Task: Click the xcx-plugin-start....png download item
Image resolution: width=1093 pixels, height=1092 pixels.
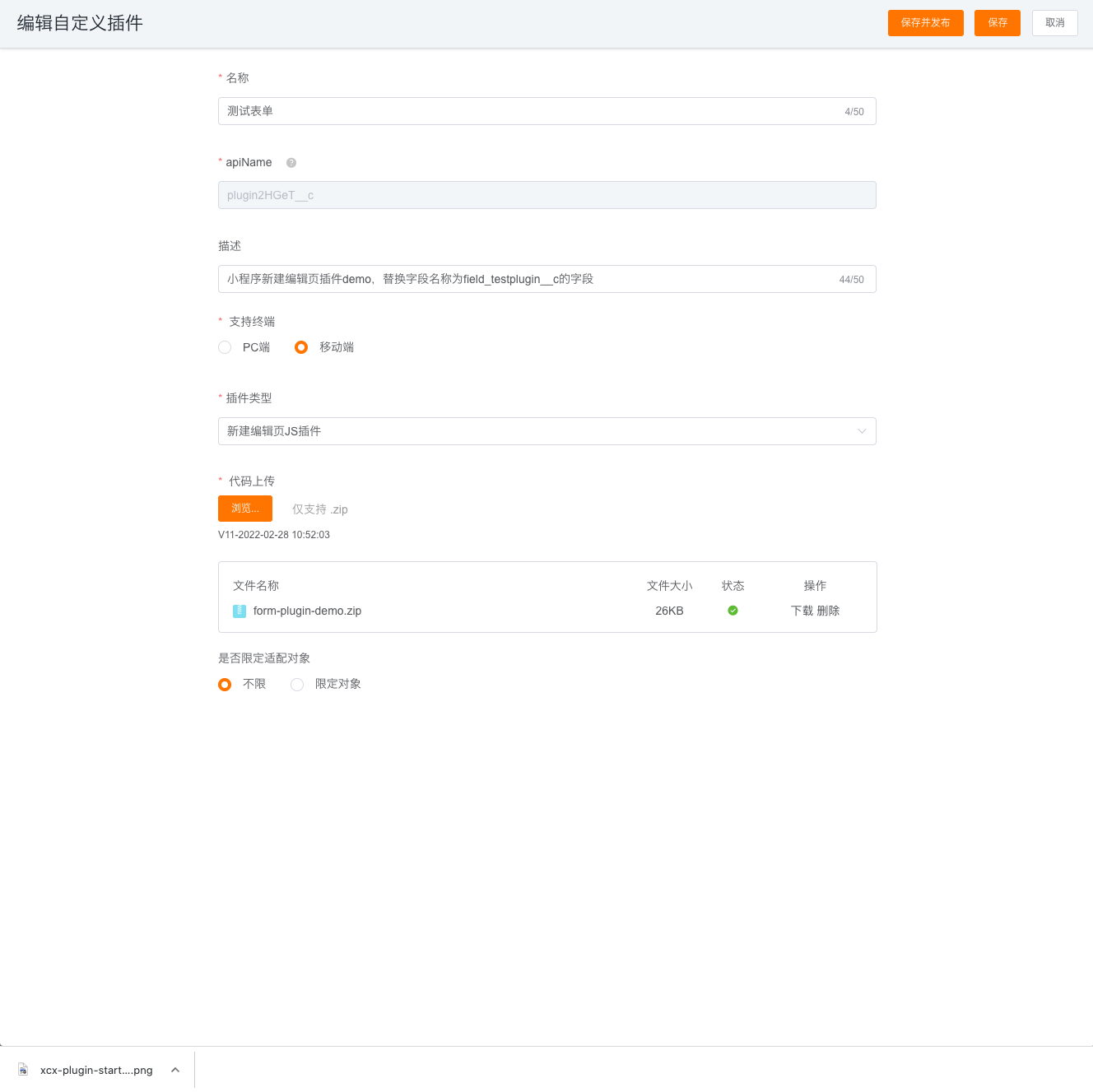Action: pyautogui.click(x=96, y=1070)
